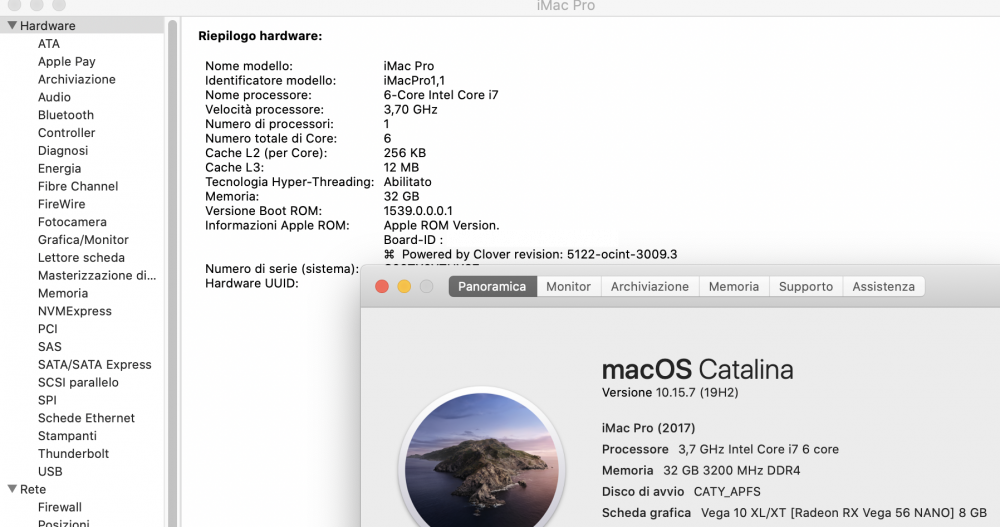
Task: Select FireWire entry
Action: click(61, 204)
